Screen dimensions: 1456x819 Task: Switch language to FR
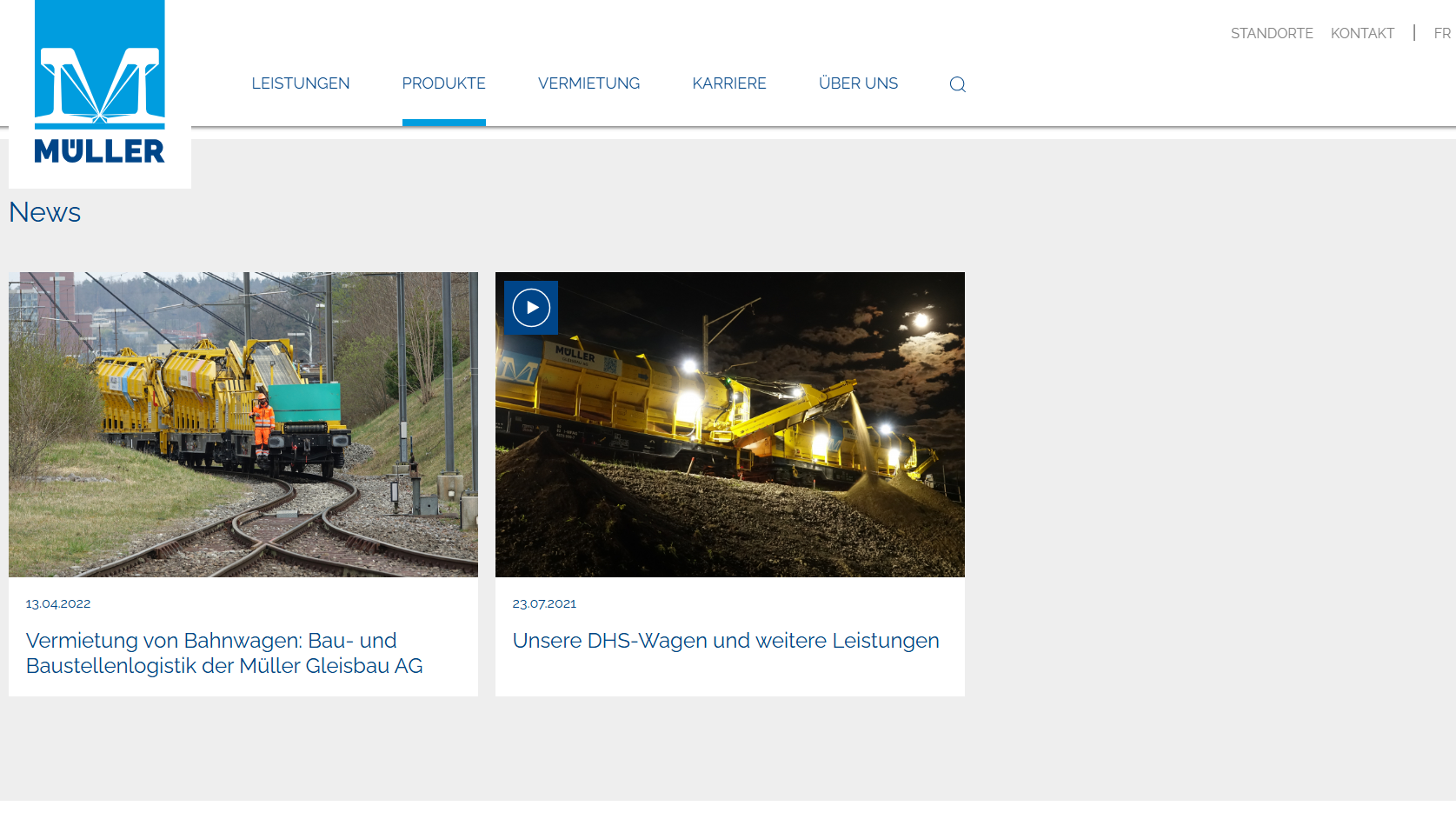coord(1442,33)
